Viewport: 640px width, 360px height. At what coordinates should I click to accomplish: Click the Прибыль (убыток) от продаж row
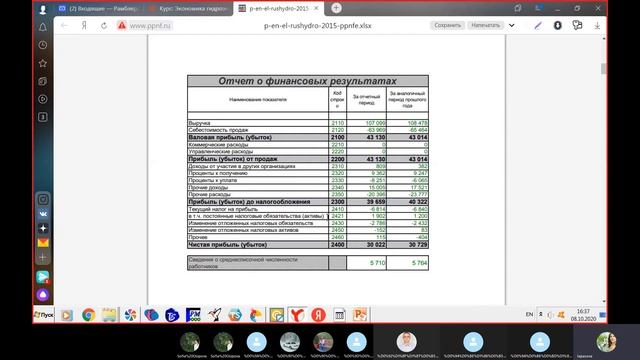pyautogui.click(x=308, y=159)
